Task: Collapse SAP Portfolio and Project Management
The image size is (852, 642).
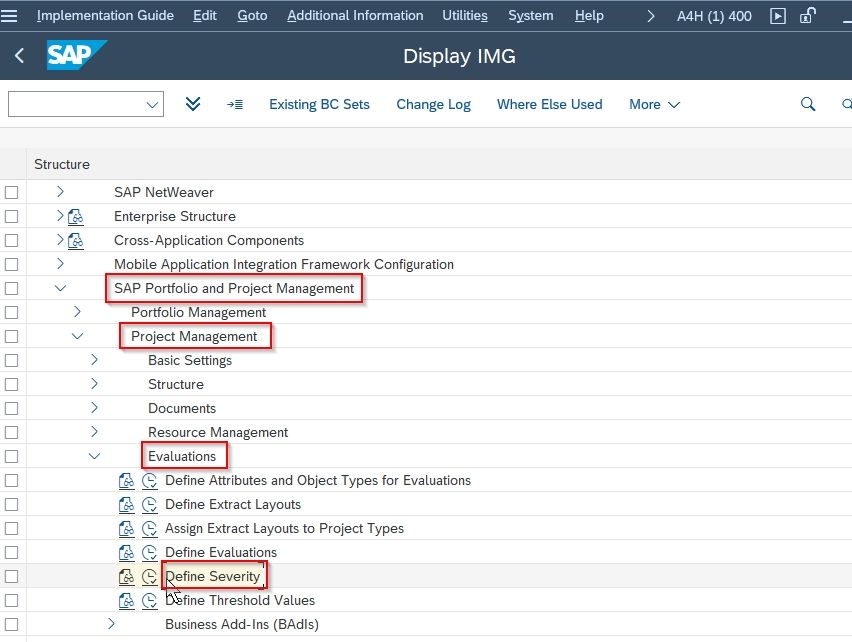Action: tap(60, 288)
